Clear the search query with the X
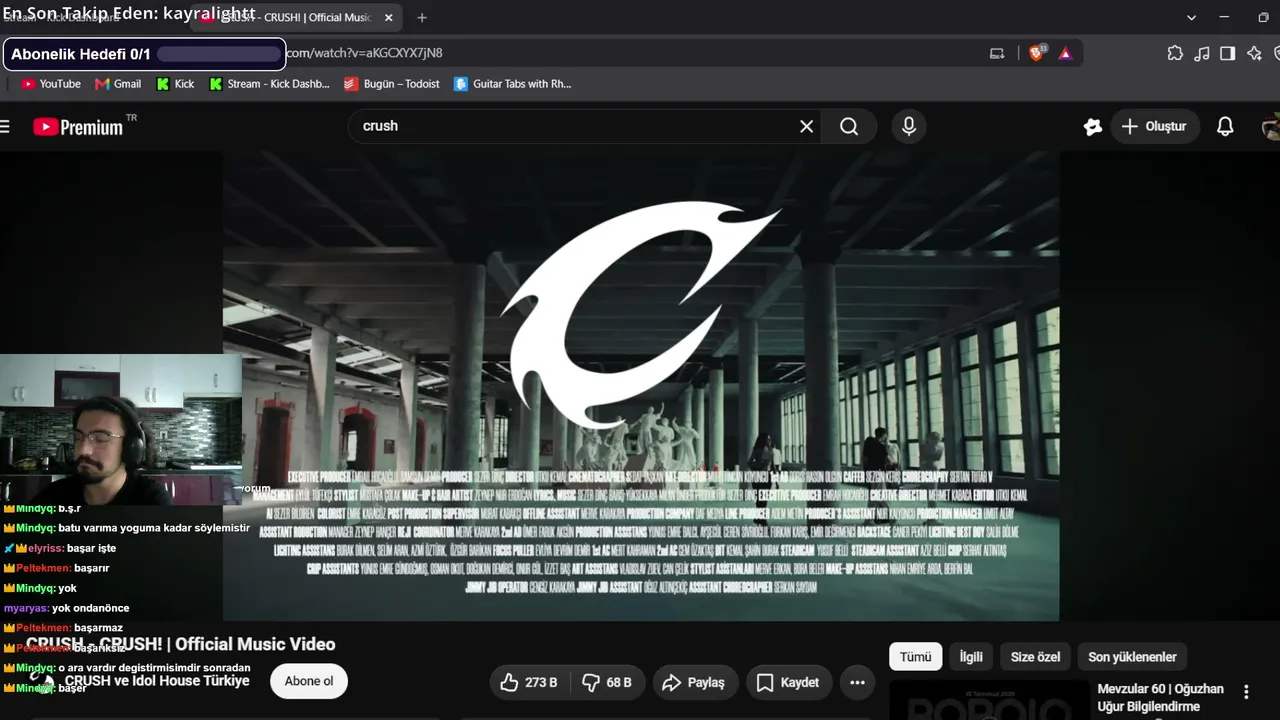This screenshot has width=1280, height=720. [x=807, y=126]
